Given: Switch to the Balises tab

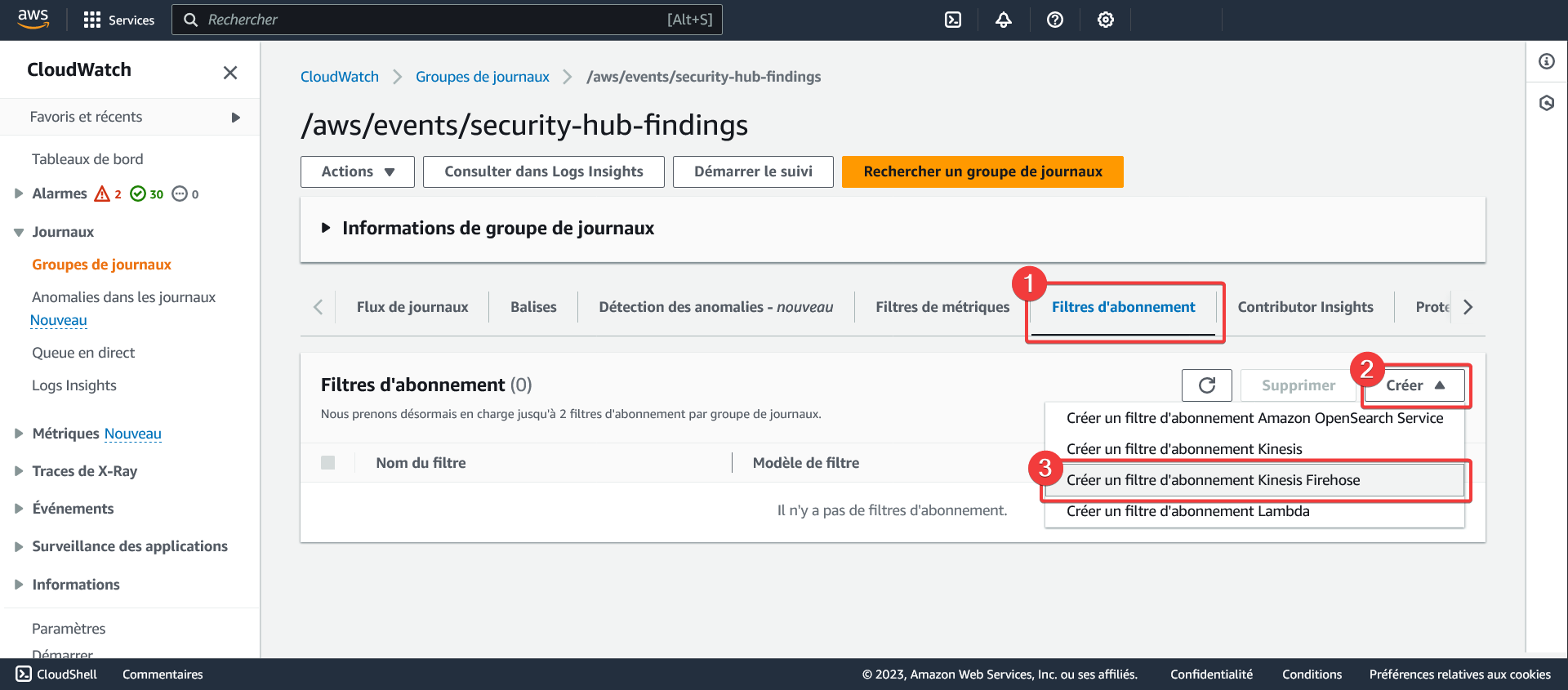Looking at the screenshot, I should 533,307.
